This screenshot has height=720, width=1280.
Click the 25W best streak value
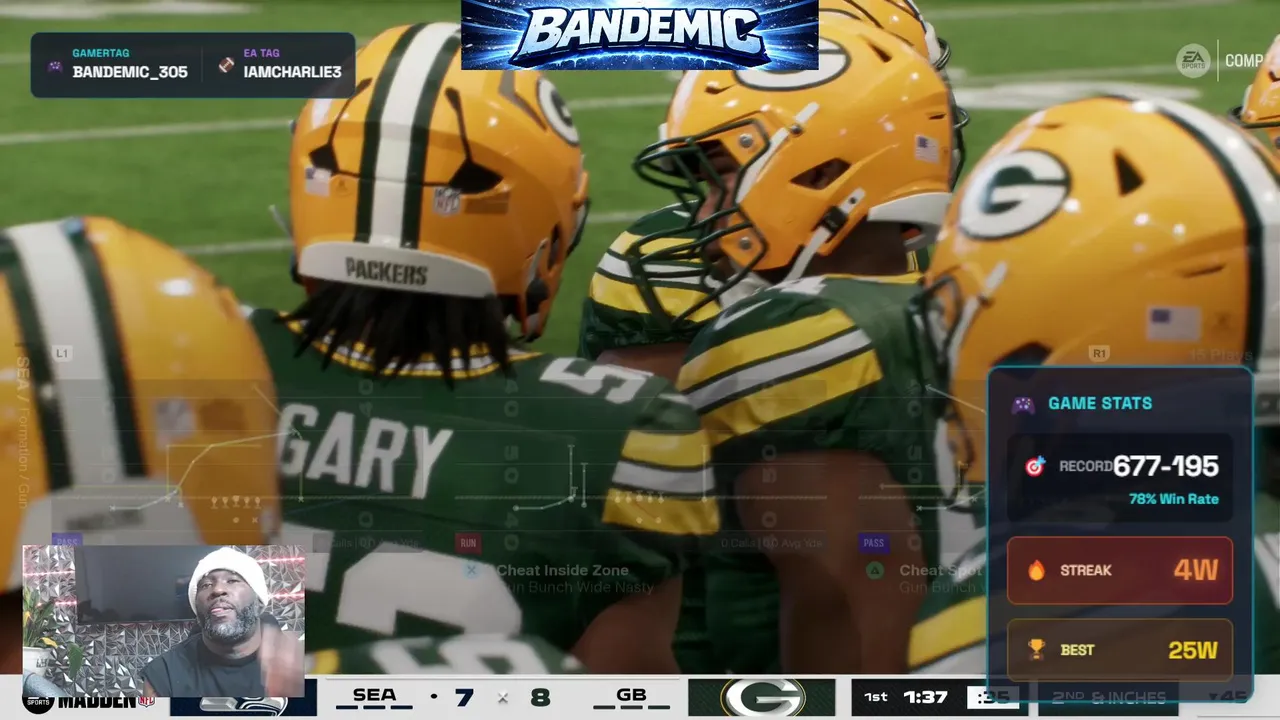point(1193,650)
